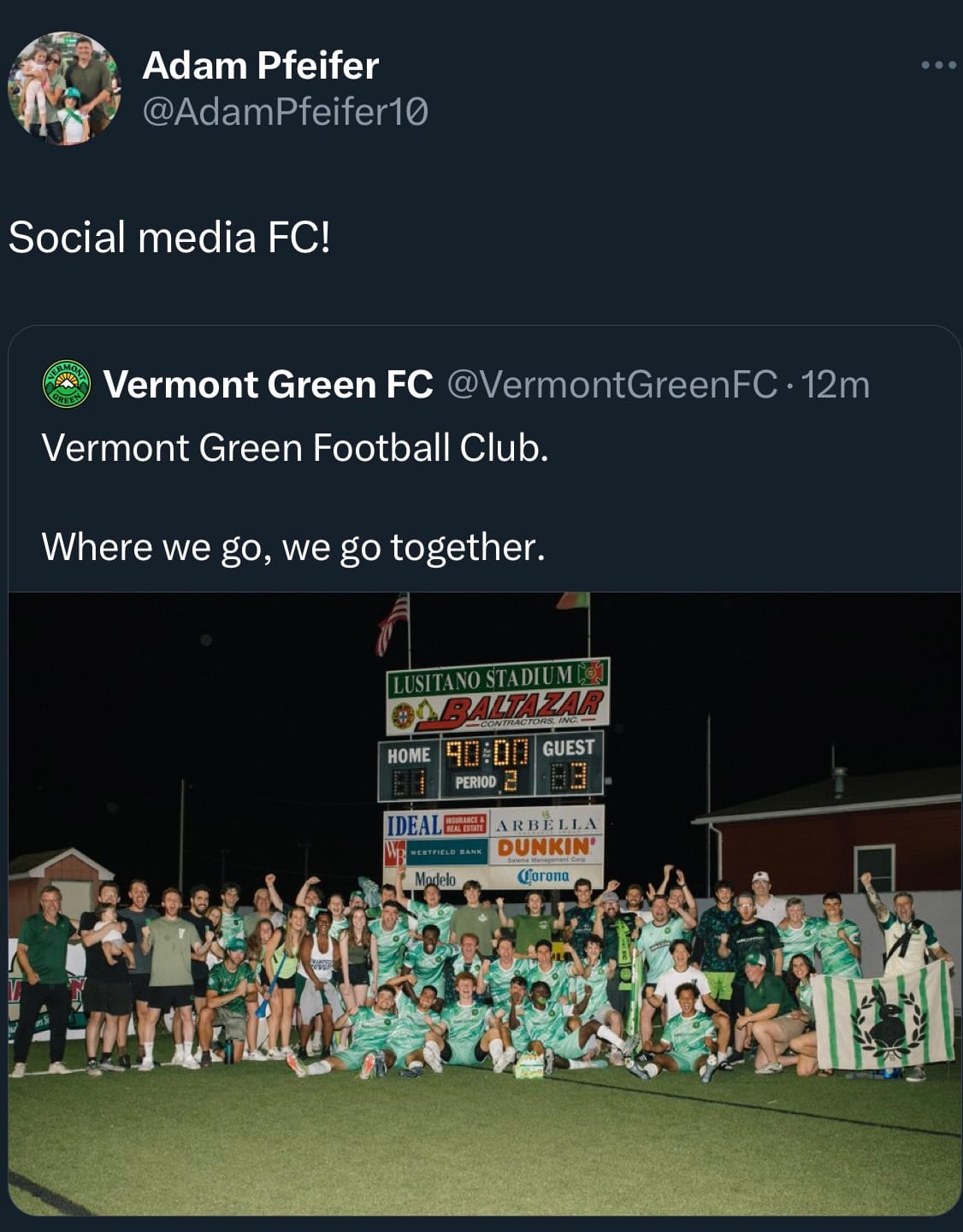This screenshot has width=963, height=1232.
Task: Click the Modelo ad on the scoreboard
Action: tap(435, 878)
